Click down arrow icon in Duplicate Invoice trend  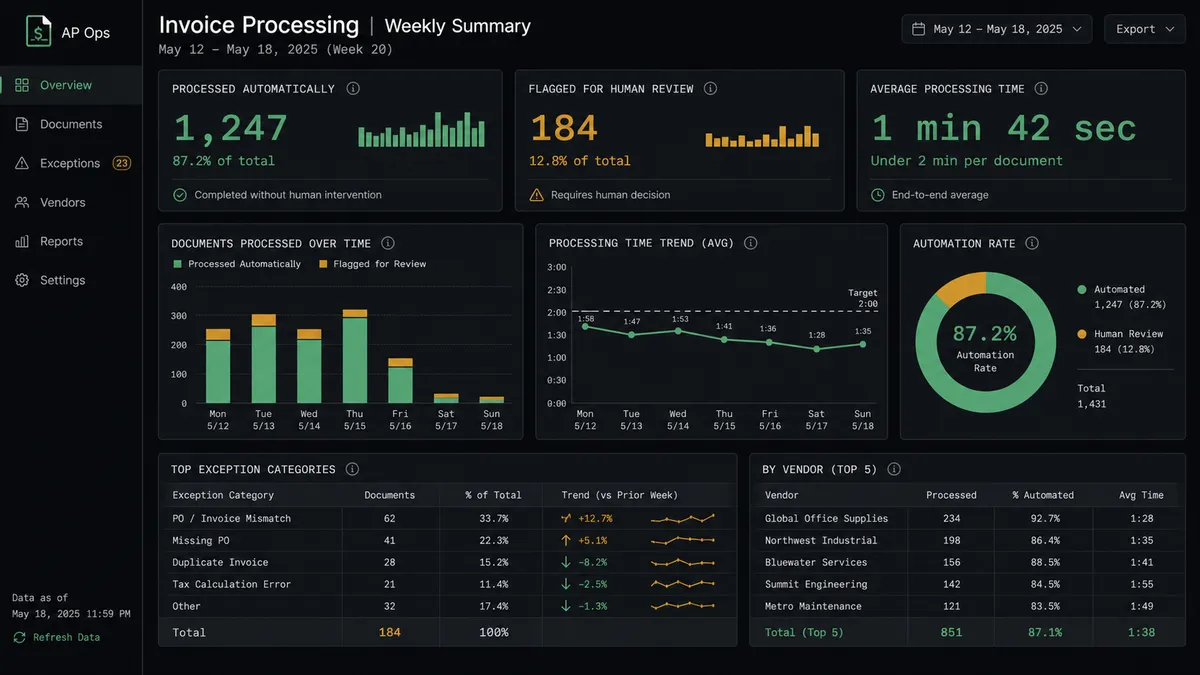click(x=566, y=562)
